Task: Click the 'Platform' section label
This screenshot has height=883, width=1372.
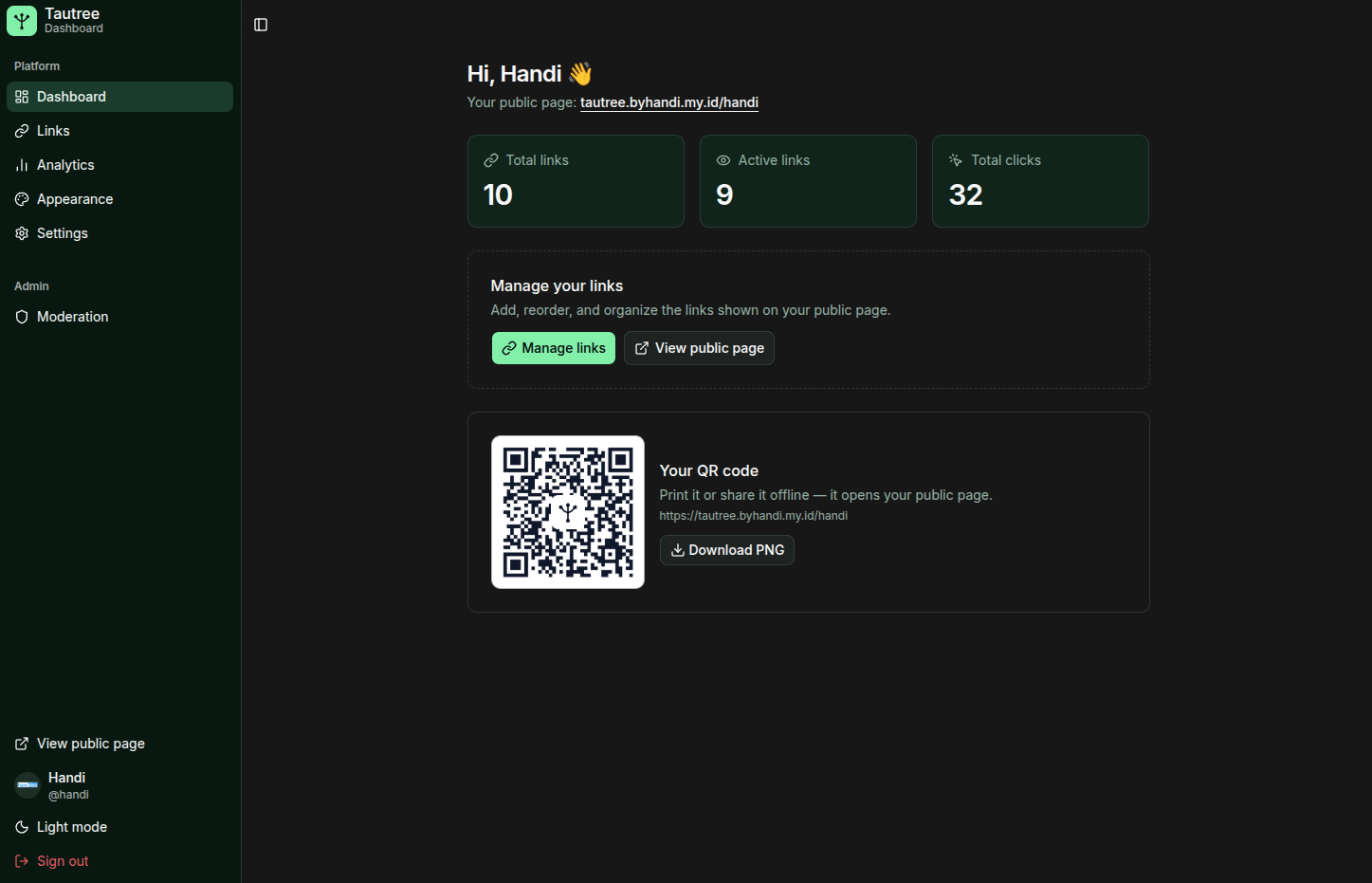Action: tap(37, 66)
